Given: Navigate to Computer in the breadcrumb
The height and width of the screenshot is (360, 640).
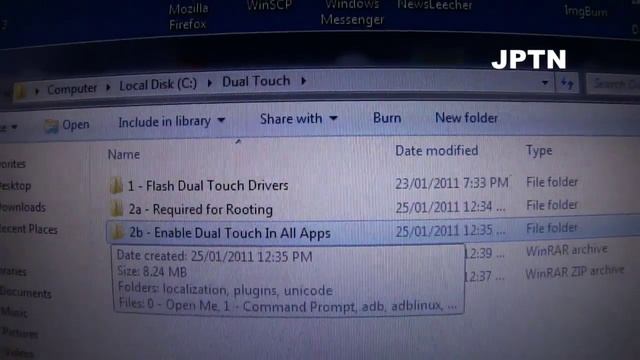Looking at the screenshot, I should click(x=72, y=89).
